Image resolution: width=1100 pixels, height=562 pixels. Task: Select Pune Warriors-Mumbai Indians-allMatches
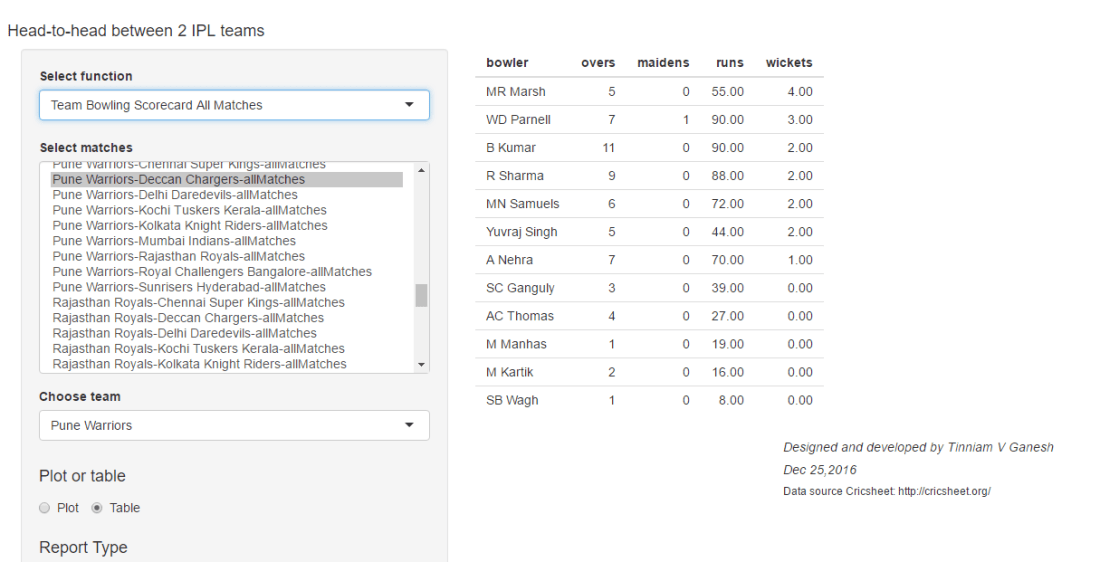click(174, 241)
